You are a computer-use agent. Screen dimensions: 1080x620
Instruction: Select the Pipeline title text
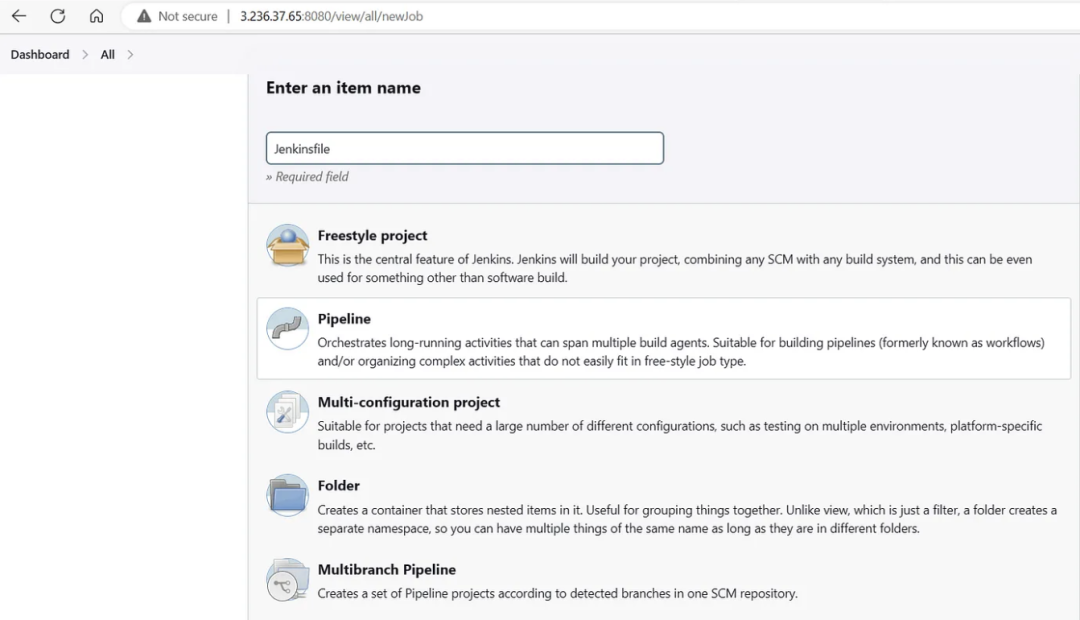tap(344, 319)
